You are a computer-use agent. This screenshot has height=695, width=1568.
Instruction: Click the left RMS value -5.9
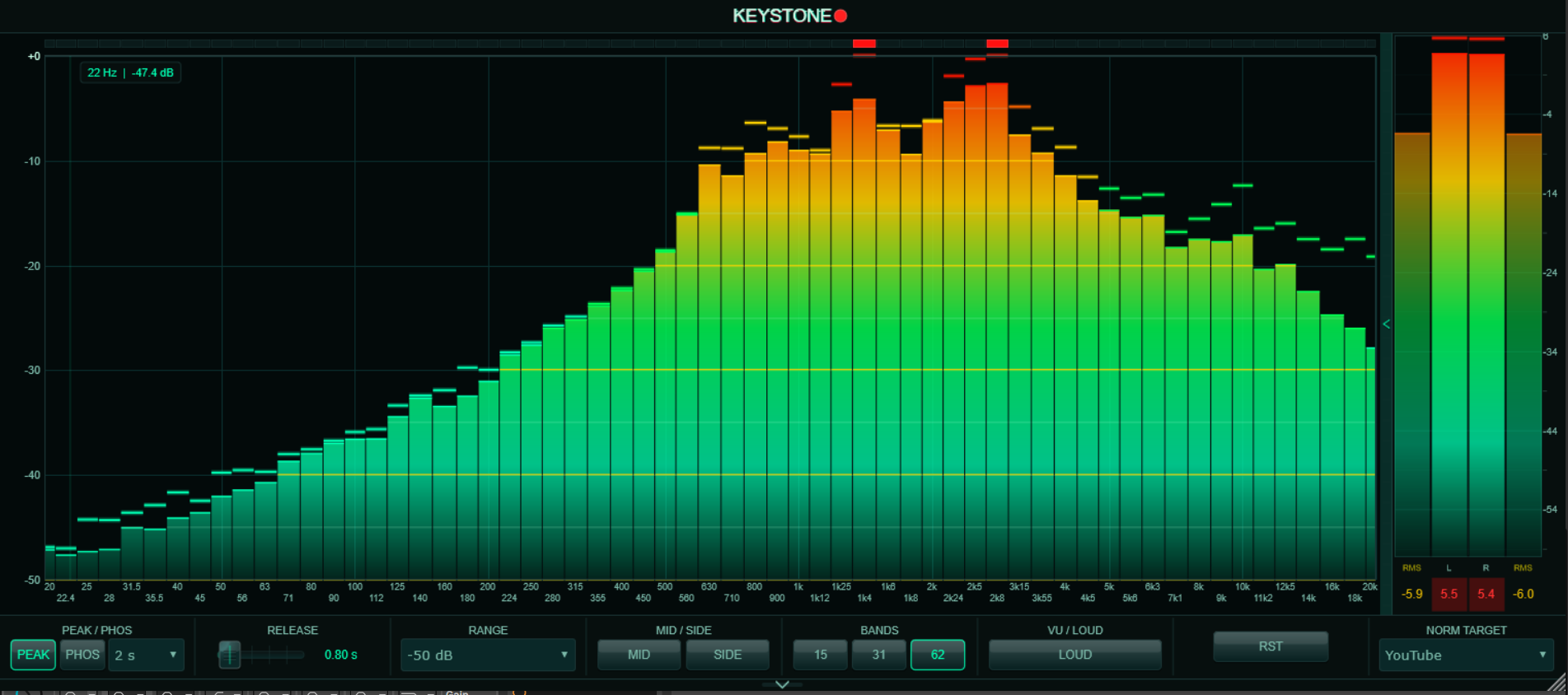1412,594
